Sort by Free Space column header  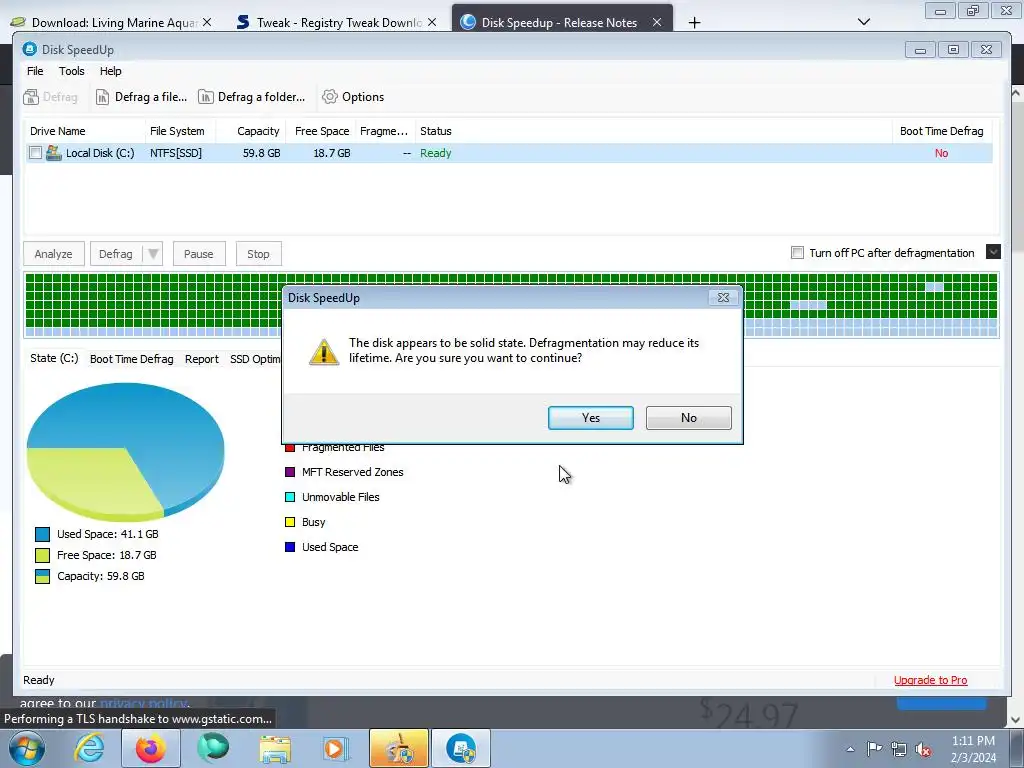coord(321,131)
